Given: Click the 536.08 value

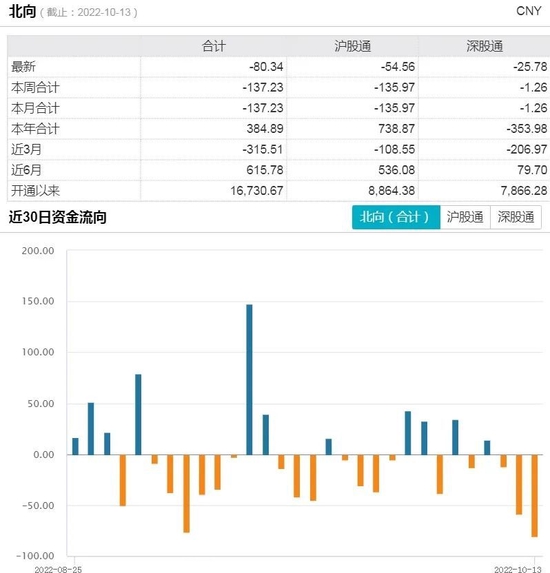Looking at the screenshot, I should pyautogui.click(x=397, y=170).
